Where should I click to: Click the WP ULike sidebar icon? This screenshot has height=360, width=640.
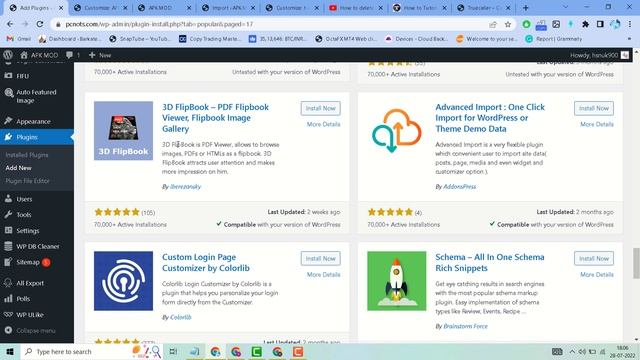point(8,315)
